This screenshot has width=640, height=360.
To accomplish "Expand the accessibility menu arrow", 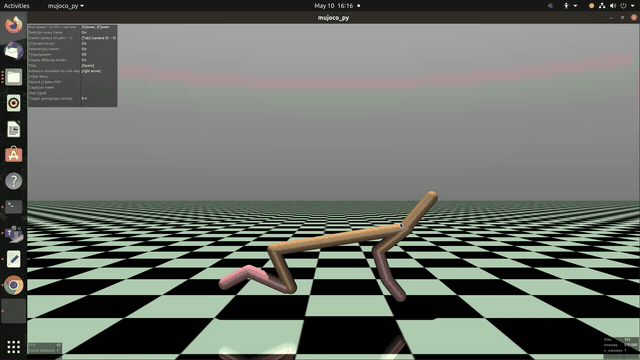I will coord(575,6).
